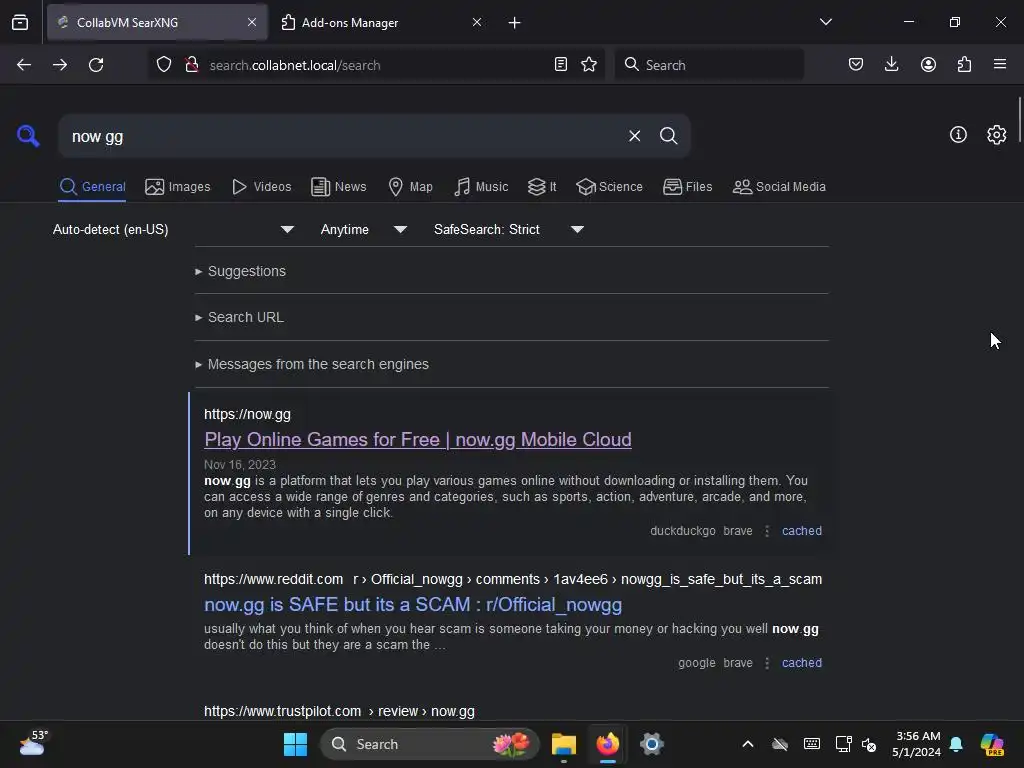Click the search.collabnet.local address bar
Image resolution: width=1024 pixels, height=768 pixels.
tap(376, 65)
